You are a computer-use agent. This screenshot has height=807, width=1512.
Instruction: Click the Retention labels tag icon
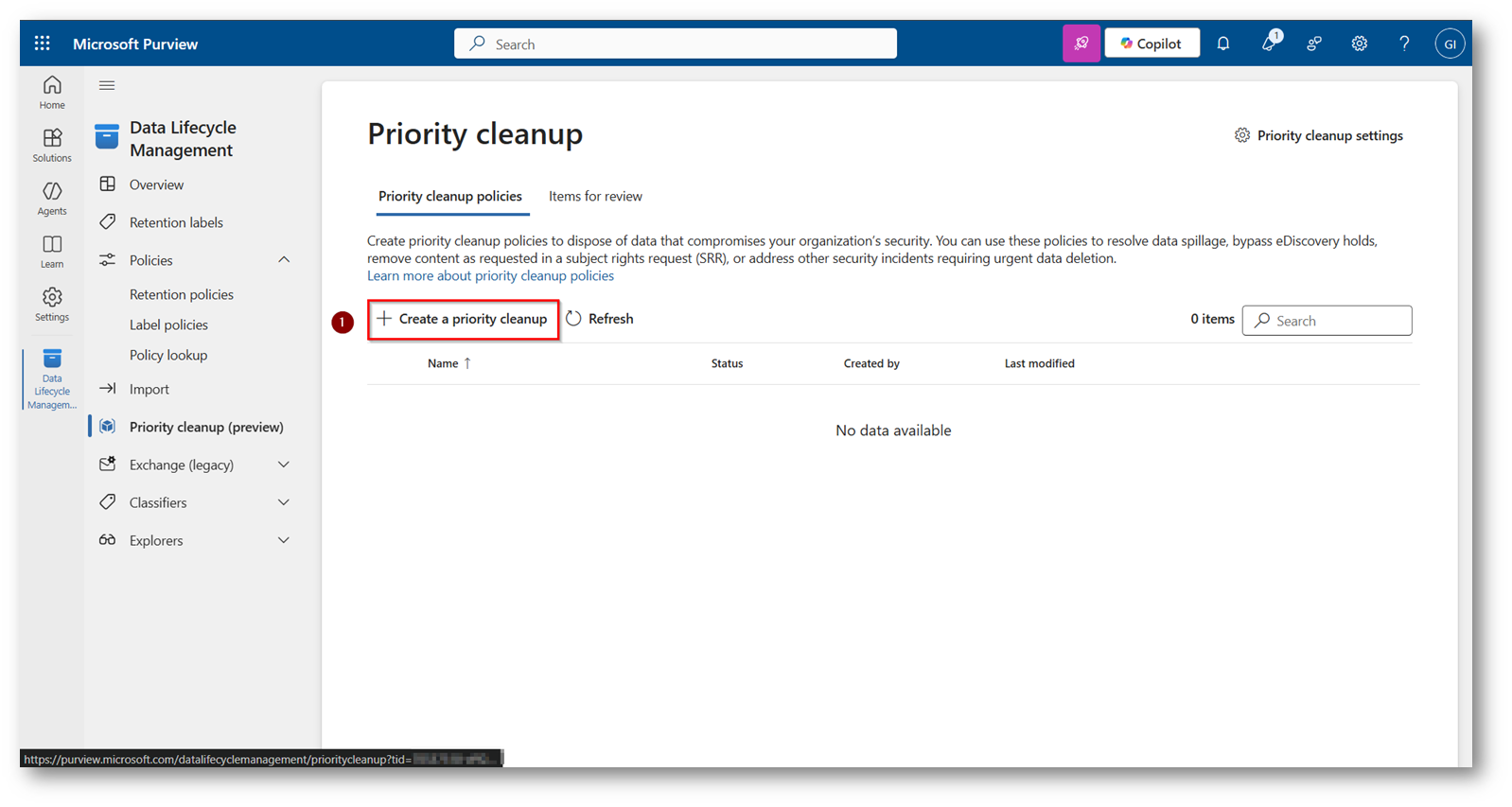pyautogui.click(x=108, y=221)
